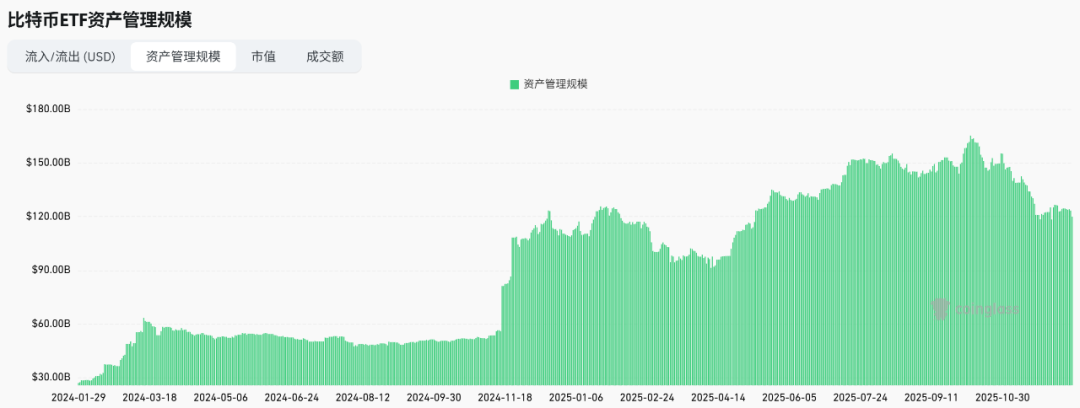Select the 2025-04-14 x-axis date

(x=718, y=397)
